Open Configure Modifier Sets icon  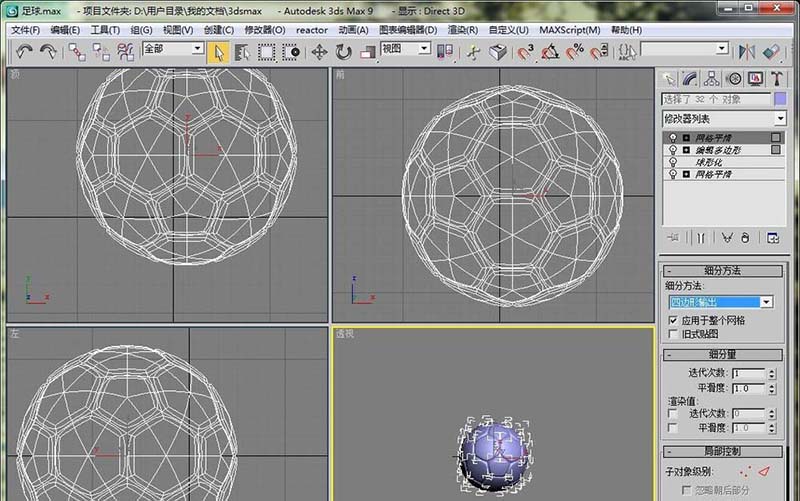(x=772, y=238)
